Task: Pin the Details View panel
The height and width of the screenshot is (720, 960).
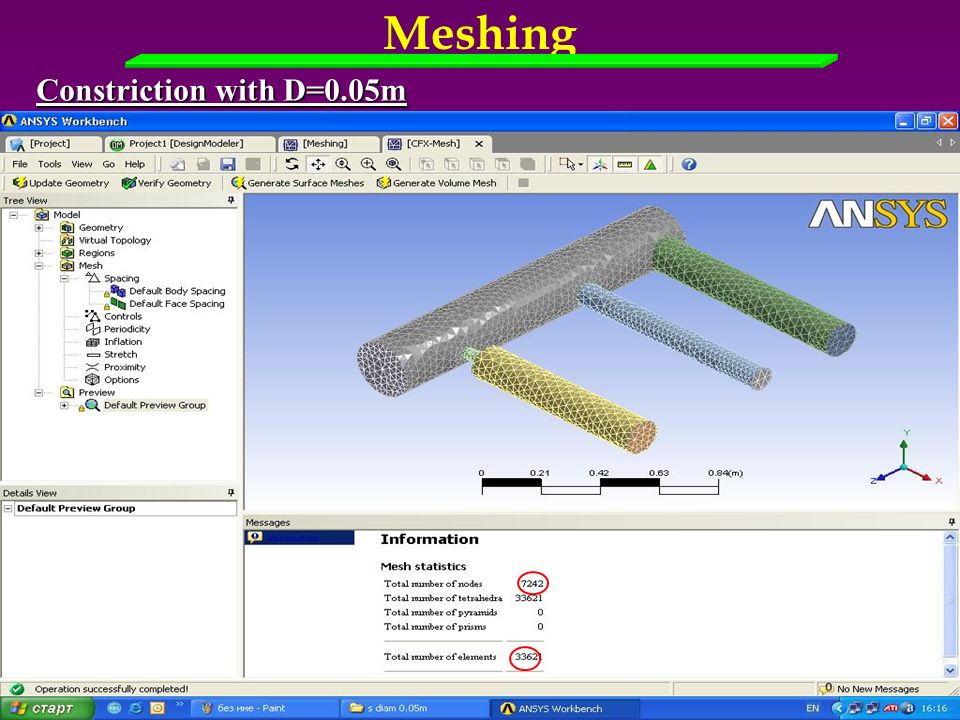Action: click(231, 493)
